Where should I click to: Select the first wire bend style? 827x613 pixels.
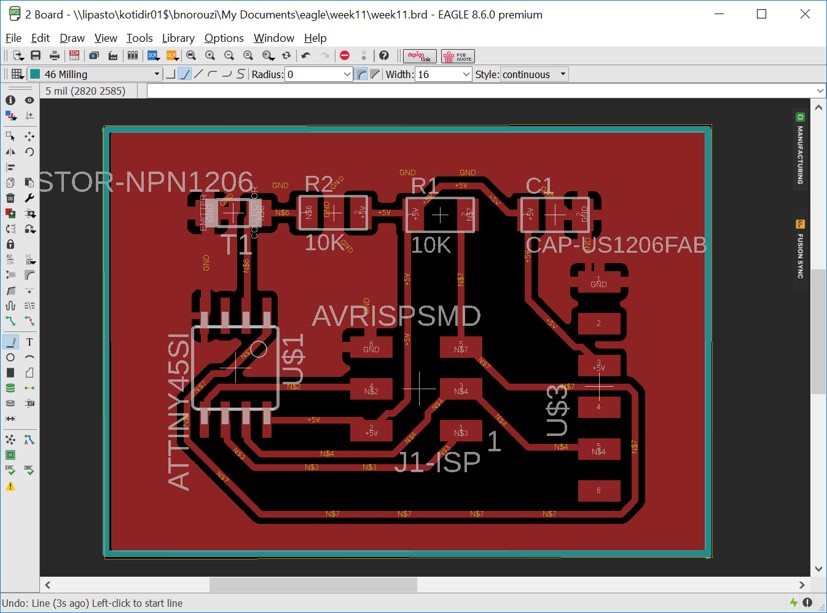[x=170, y=74]
